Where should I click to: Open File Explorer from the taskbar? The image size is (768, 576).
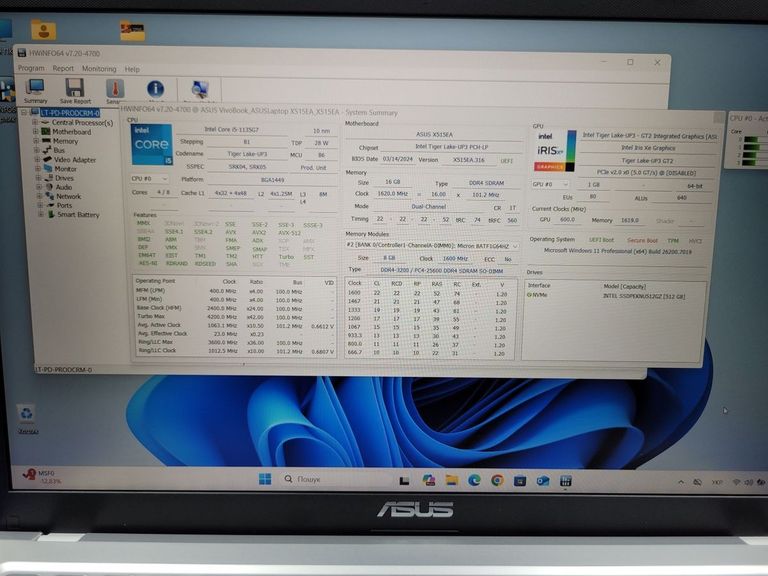pyautogui.click(x=452, y=480)
